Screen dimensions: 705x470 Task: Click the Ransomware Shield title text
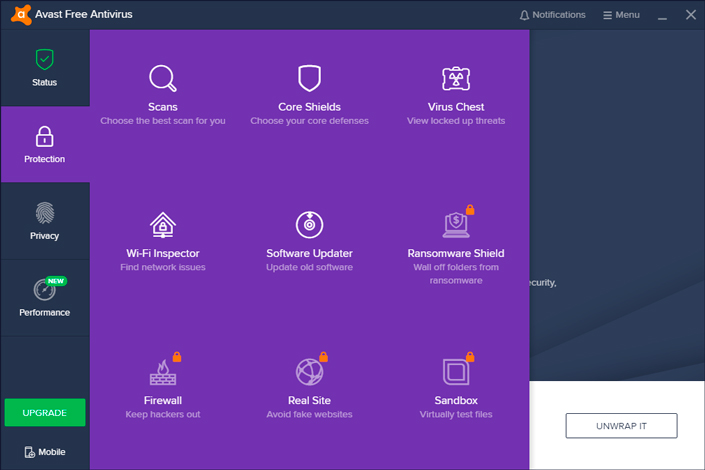coord(456,253)
